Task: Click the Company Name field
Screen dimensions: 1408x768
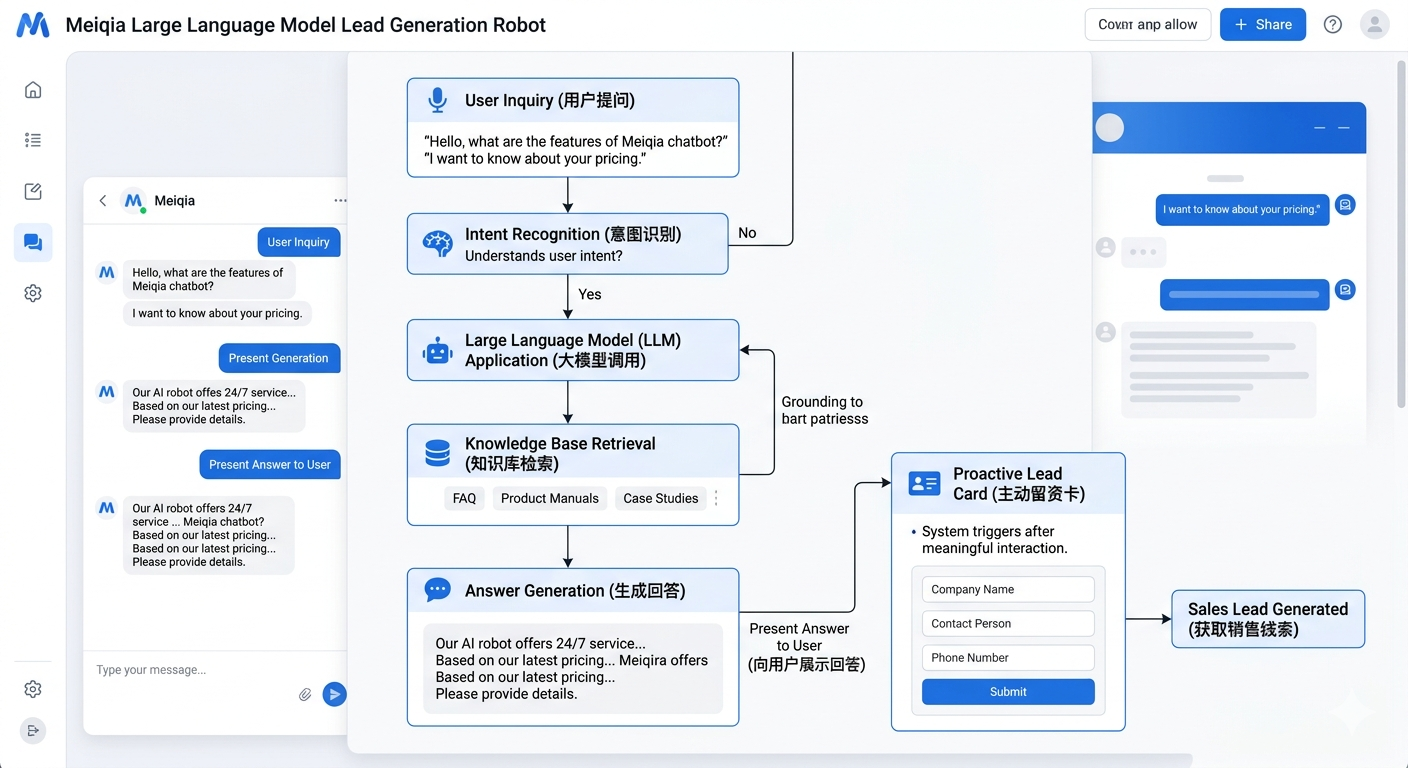Action: 1007,590
